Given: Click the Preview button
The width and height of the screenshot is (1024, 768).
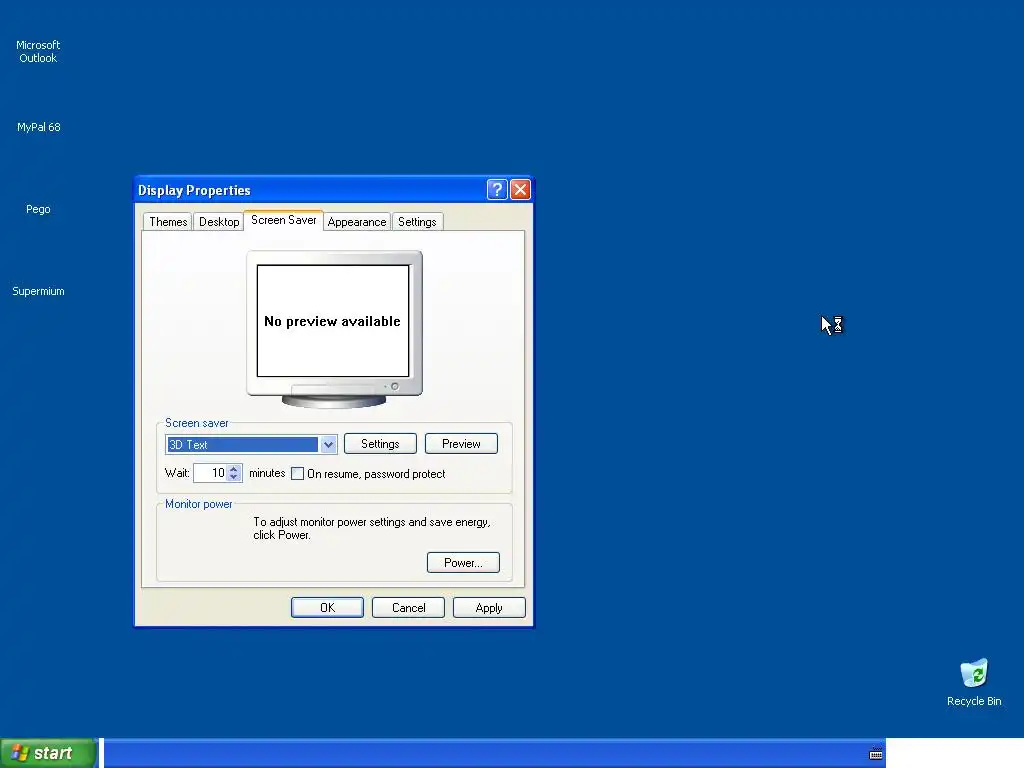Looking at the screenshot, I should (461, 443).
